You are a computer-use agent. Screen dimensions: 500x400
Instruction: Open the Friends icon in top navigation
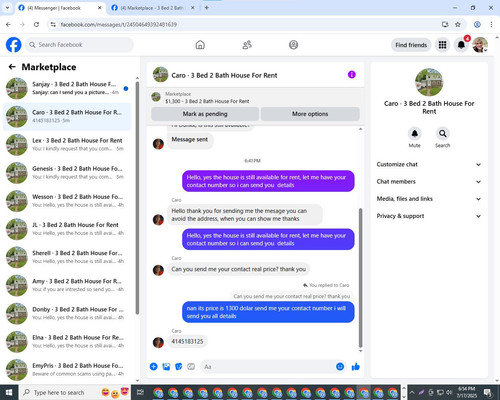point(247,45)
